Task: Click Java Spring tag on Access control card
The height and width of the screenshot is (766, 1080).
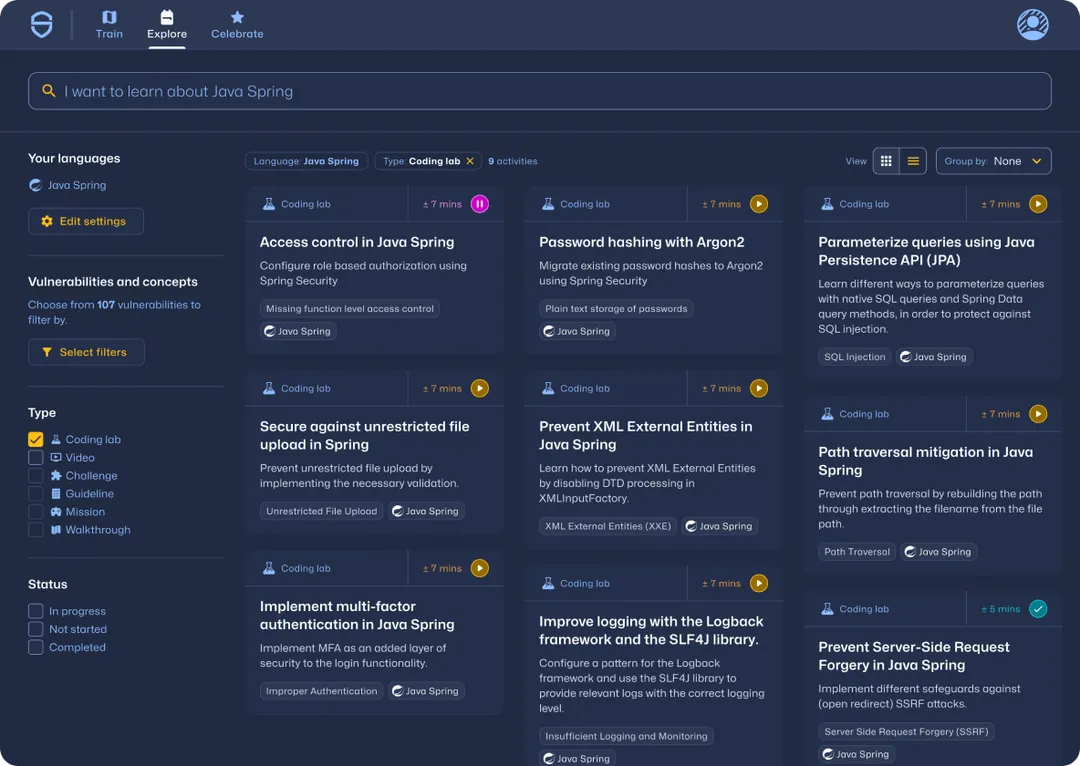Action: (x=298, y=331)
